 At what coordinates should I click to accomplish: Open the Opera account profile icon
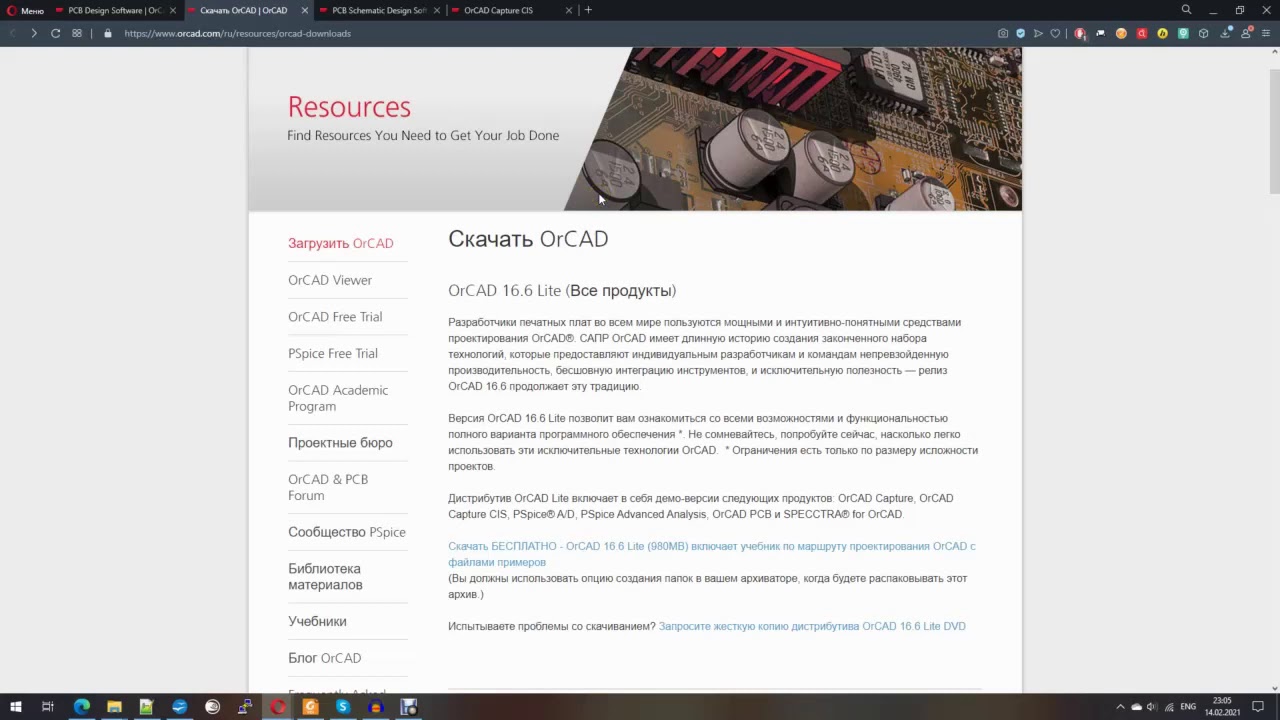[x=1246, y=33]
